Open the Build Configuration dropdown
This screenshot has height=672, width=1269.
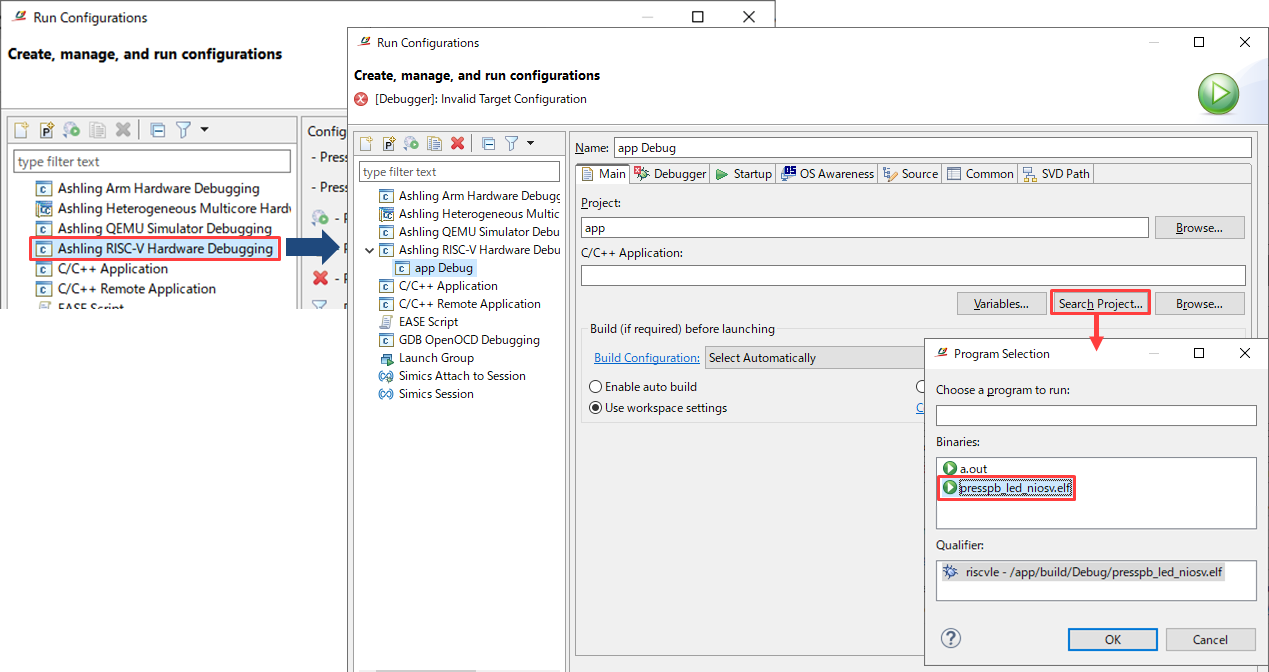coord(815,358)
